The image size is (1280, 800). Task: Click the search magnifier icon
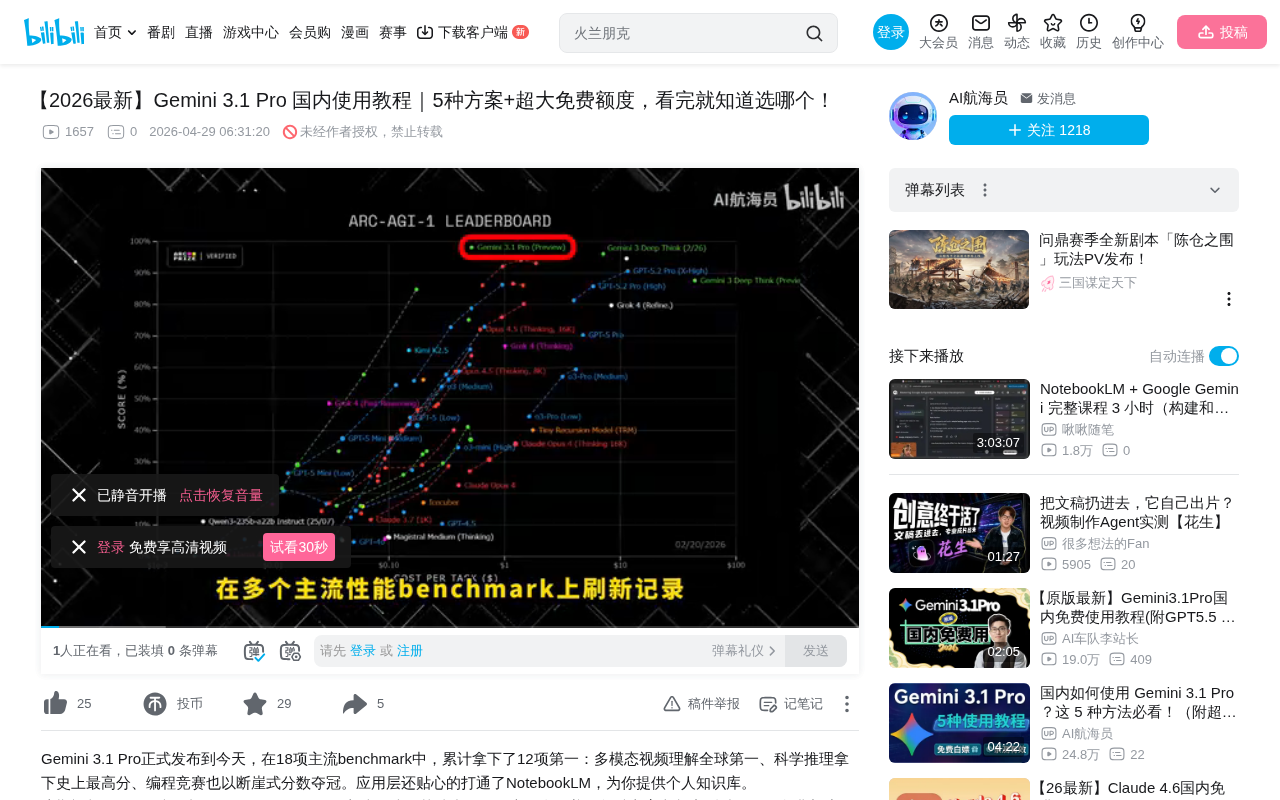814,33
